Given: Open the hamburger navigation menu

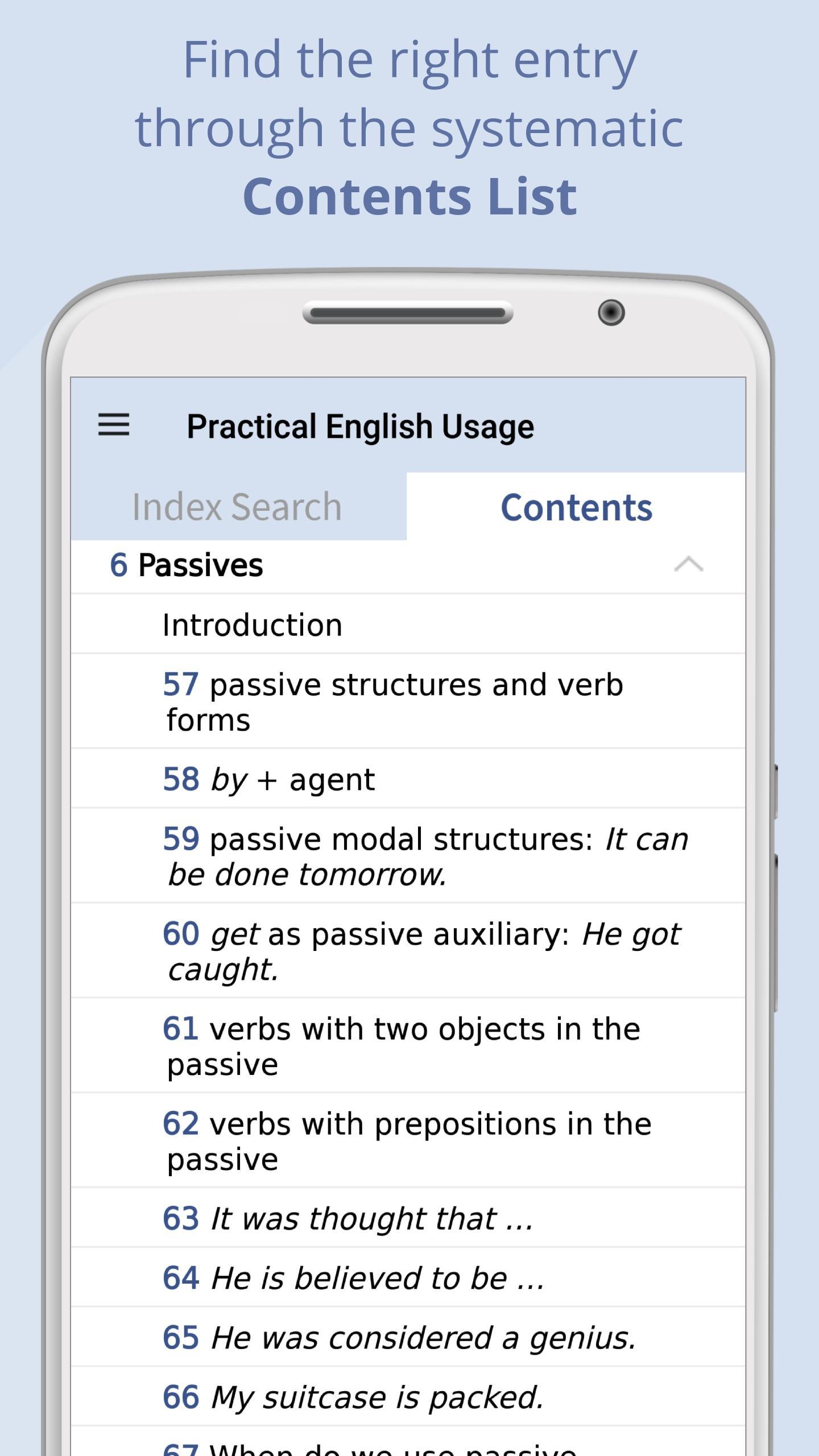Looking at the screenshot, I should click(x=114, y=425).
